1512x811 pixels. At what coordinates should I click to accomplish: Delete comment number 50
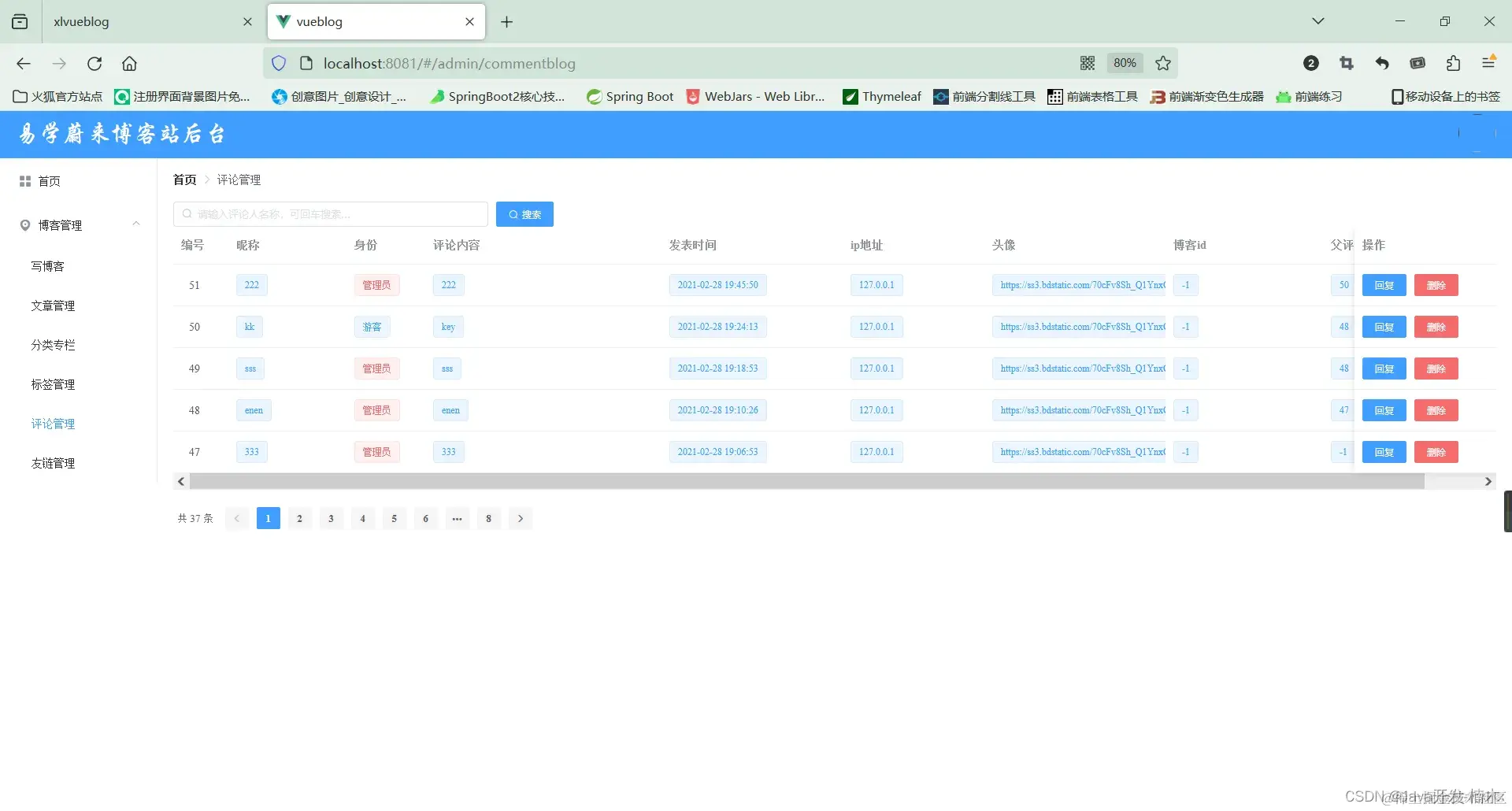pos(1436,327)
